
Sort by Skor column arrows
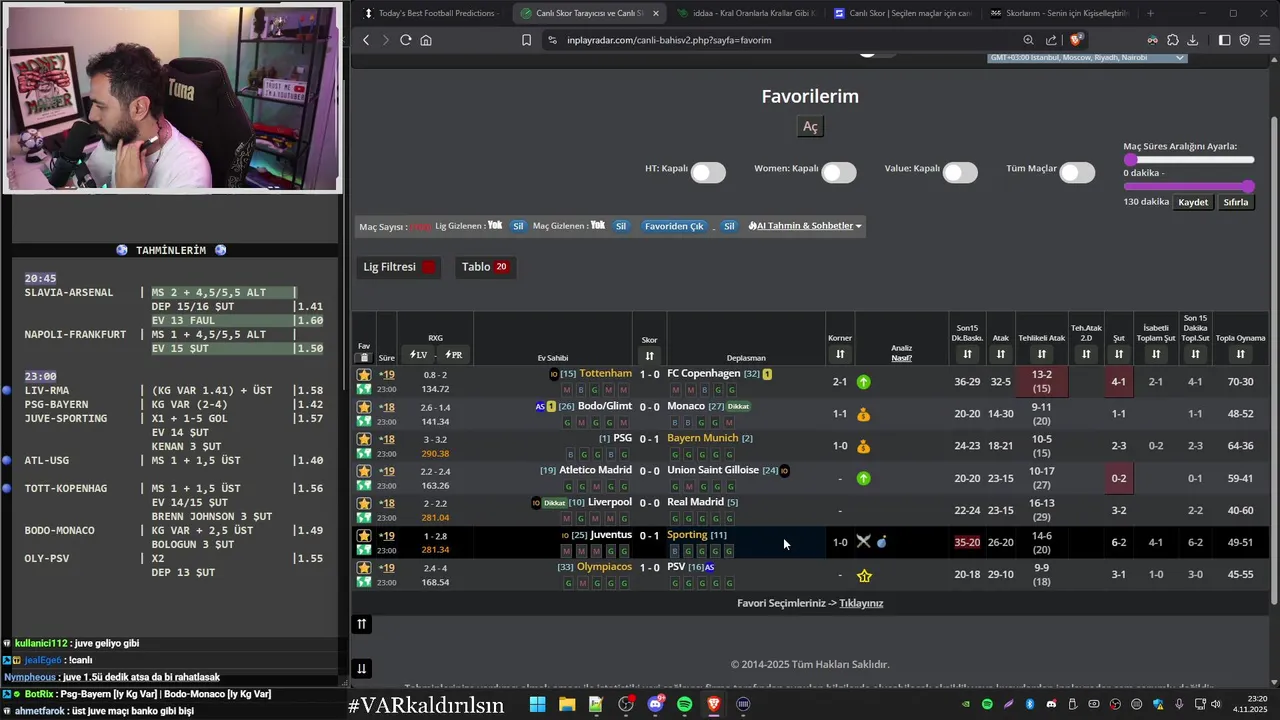coord(650,356)
